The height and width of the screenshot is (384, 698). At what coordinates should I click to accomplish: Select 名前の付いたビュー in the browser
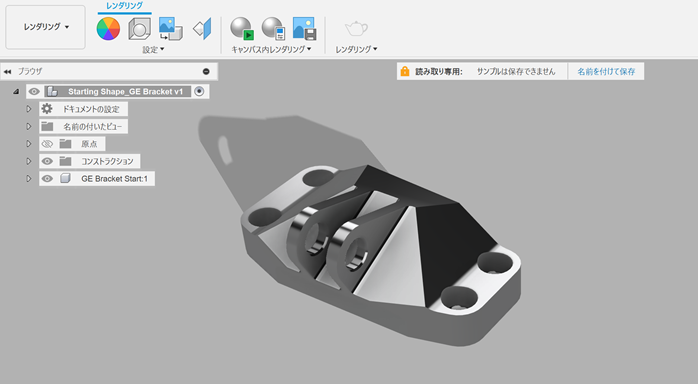[x=92, y=126]
